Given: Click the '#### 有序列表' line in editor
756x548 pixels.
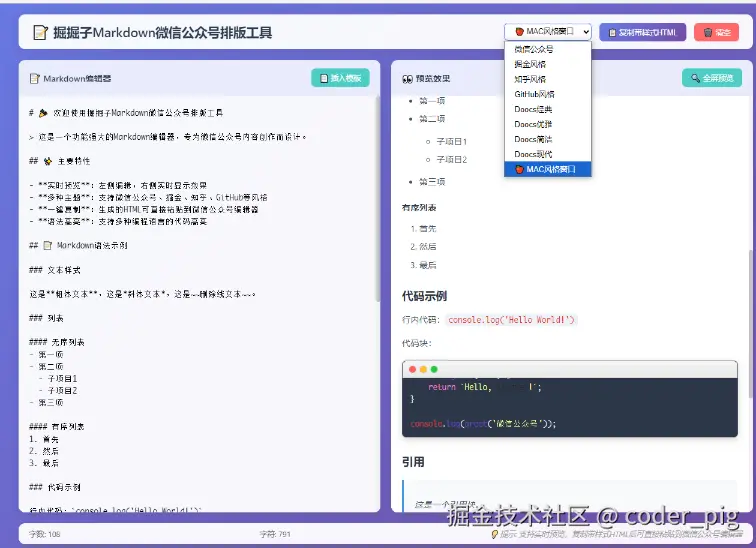Looking at the screenshot, I should coord(56,427).
